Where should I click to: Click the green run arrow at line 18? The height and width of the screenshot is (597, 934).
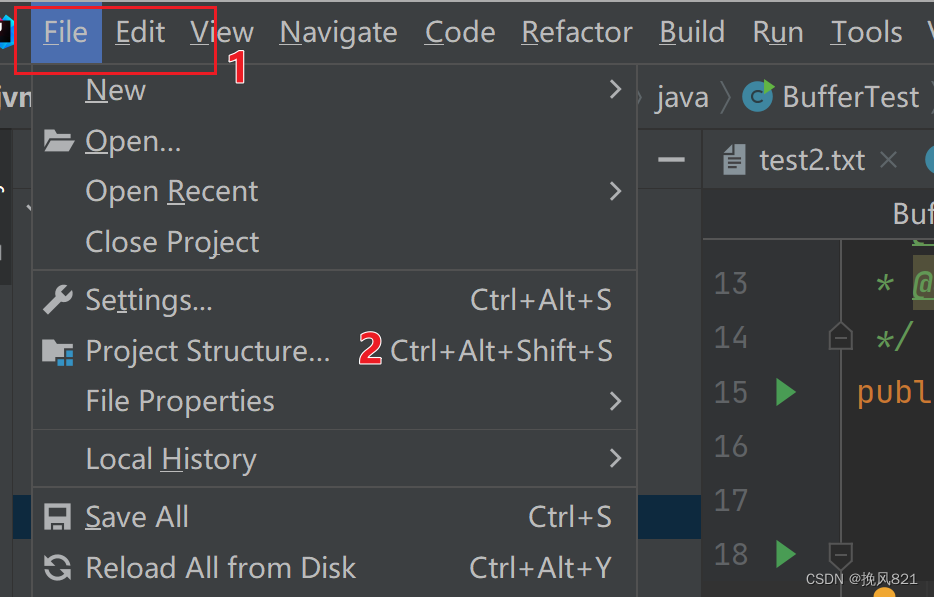coord(786,553)
